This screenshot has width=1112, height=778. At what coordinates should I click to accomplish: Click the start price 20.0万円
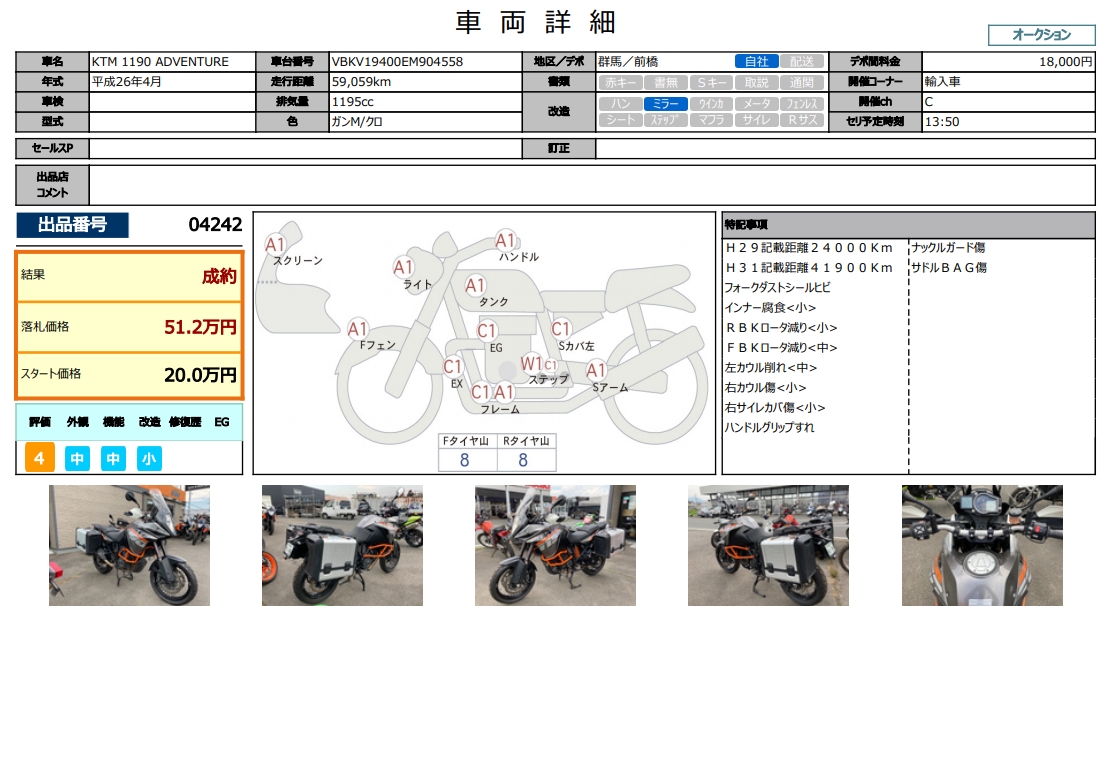[201, 374]
